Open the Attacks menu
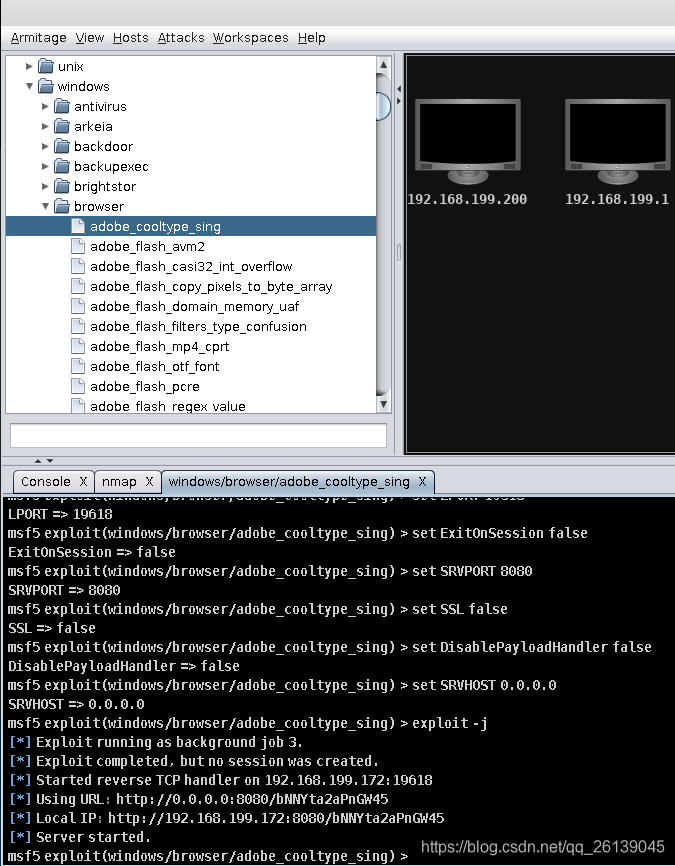This screenshot has height=866, width=675. [x=181, y=38]
